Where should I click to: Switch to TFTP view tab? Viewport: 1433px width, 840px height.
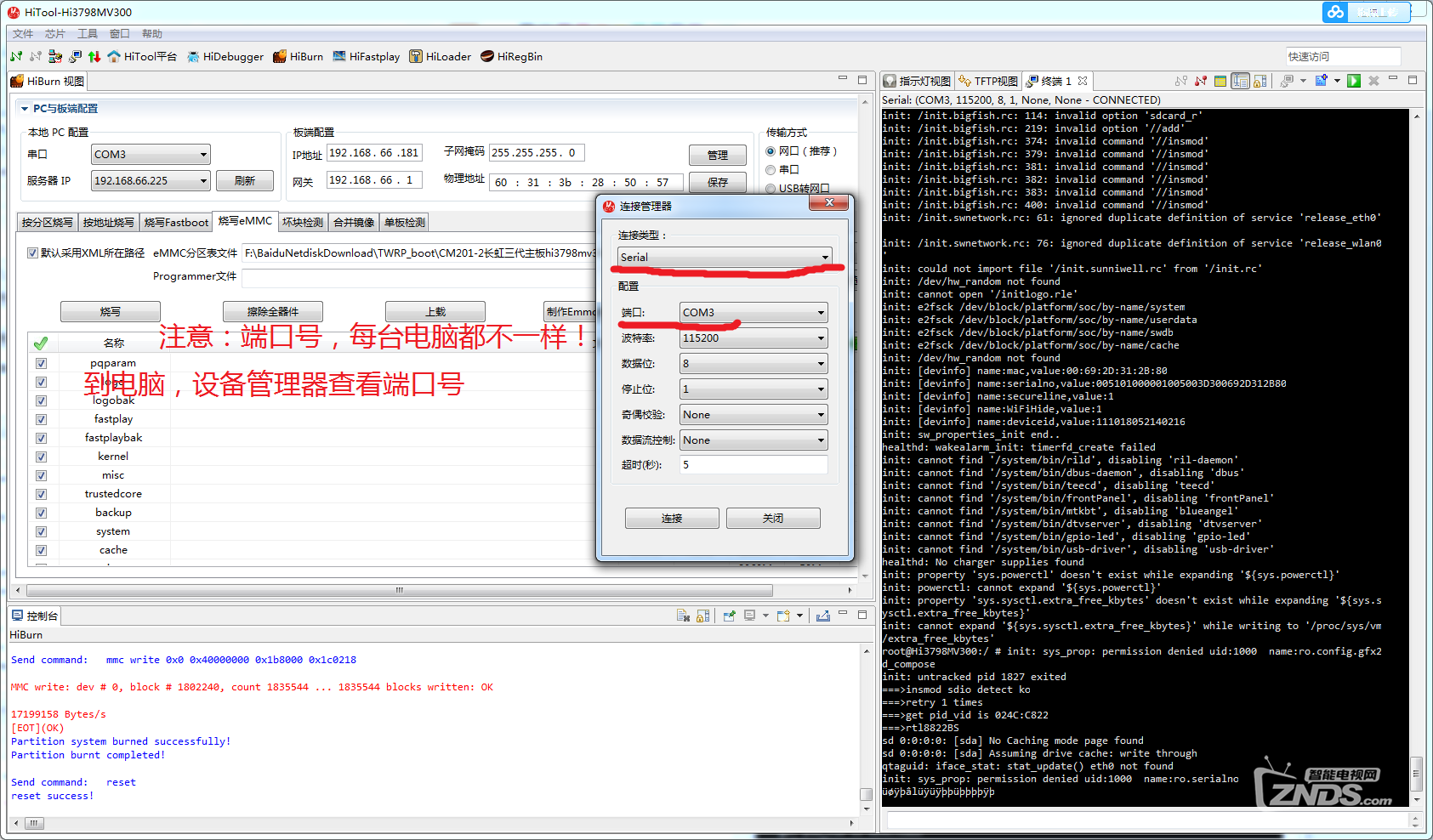click(988, 81)
